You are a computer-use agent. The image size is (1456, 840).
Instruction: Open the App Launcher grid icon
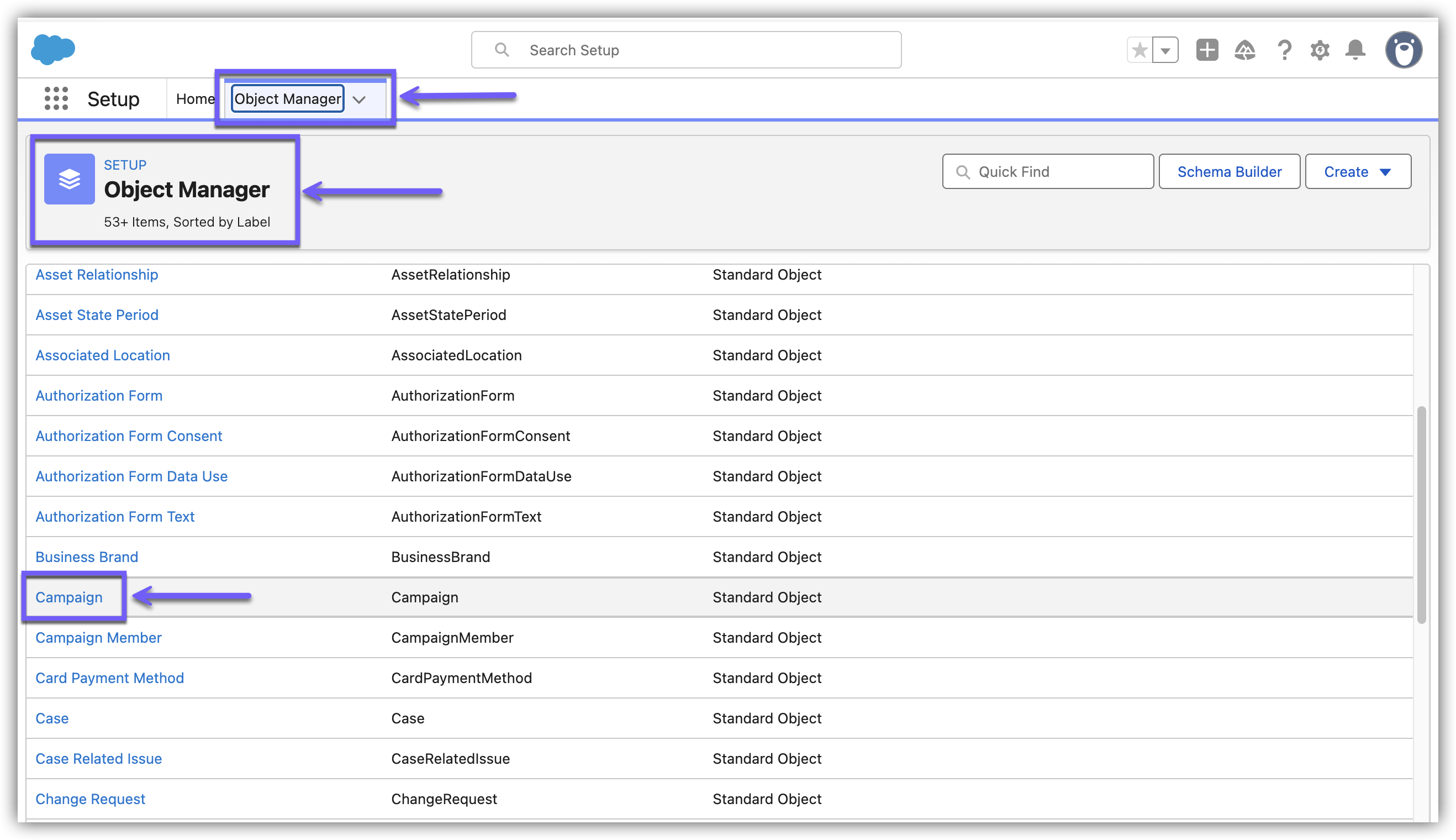coord(56,99)
